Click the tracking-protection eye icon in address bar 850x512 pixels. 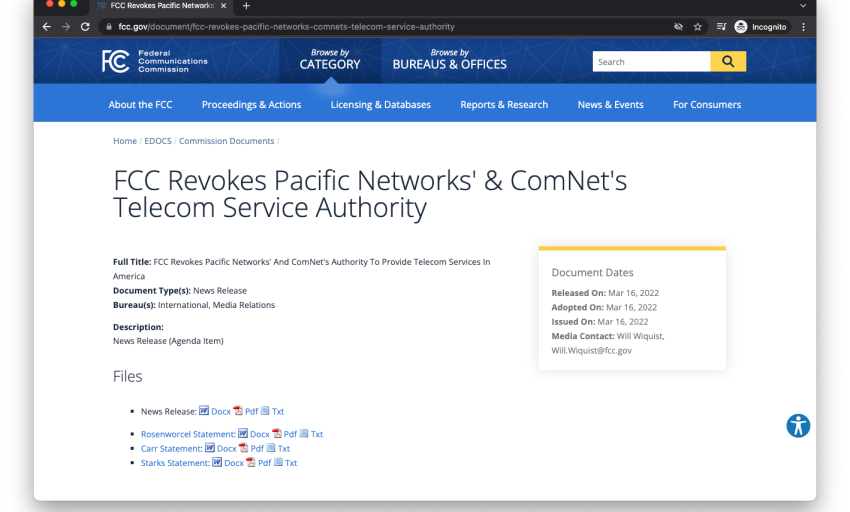(678, 27)
